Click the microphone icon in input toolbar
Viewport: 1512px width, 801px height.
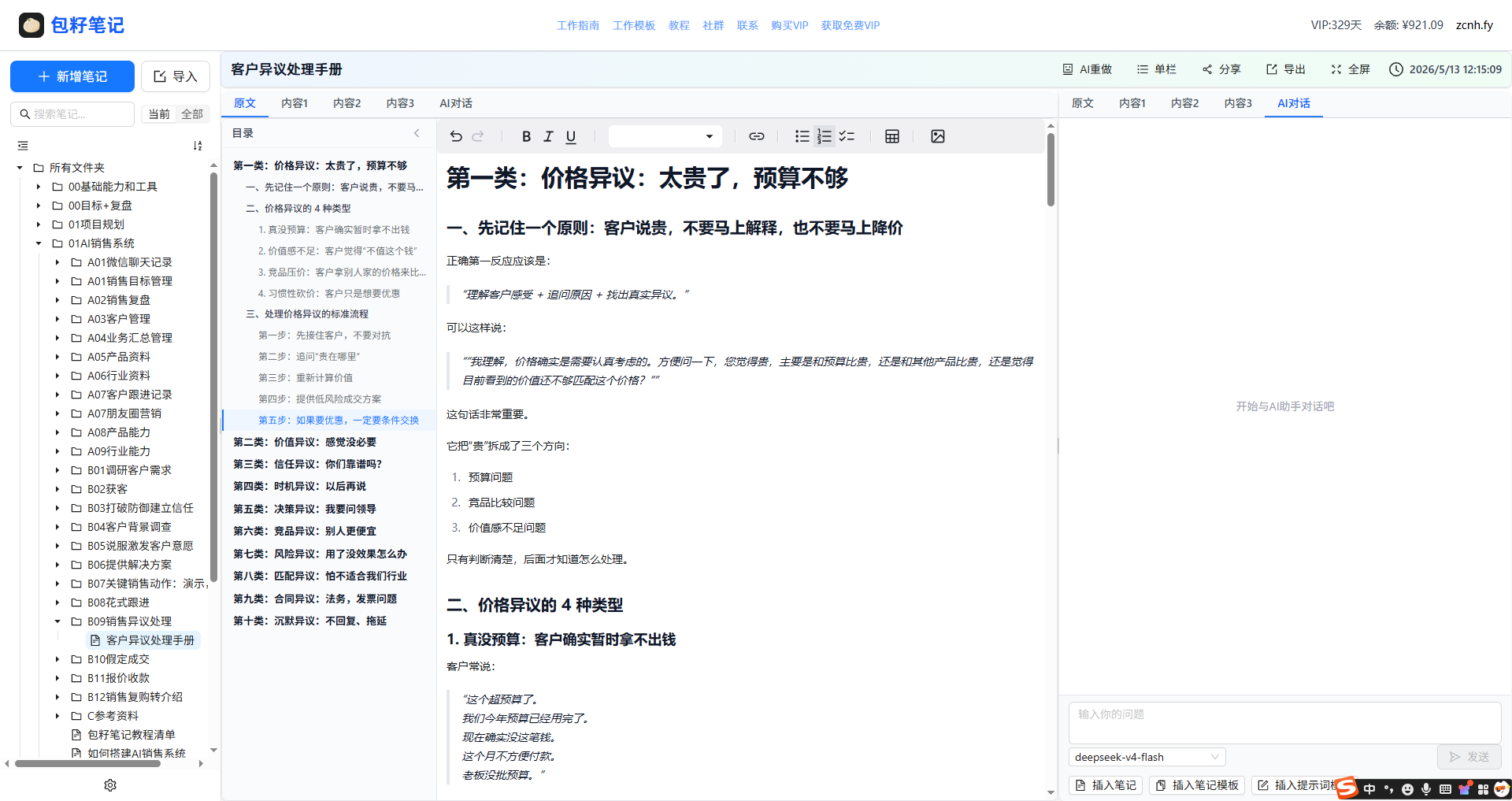(x=1426, y=789)
